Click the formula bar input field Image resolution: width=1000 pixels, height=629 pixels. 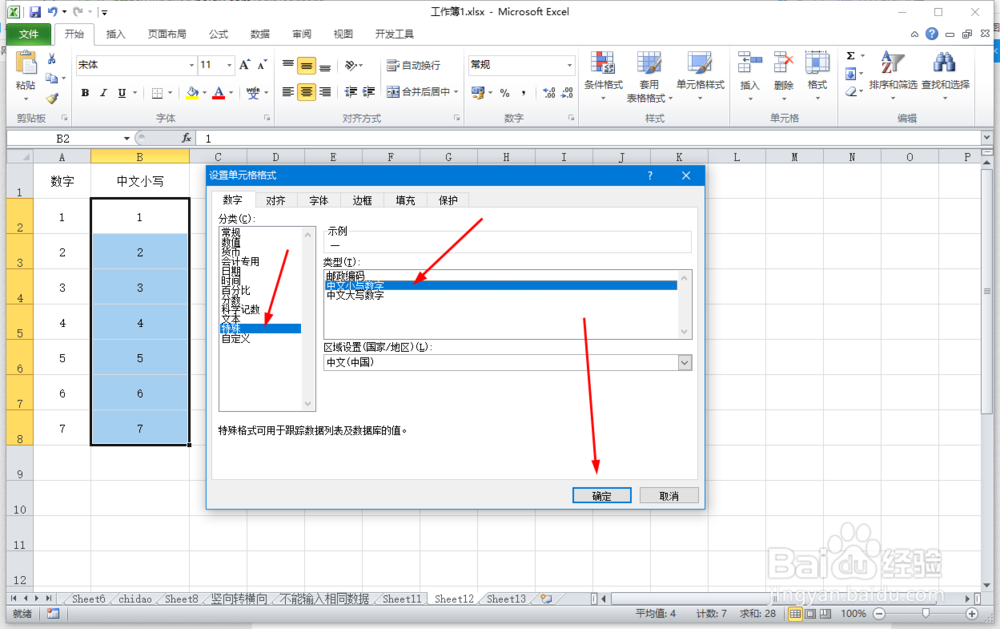pyautogui.click(x=590, y=138)
